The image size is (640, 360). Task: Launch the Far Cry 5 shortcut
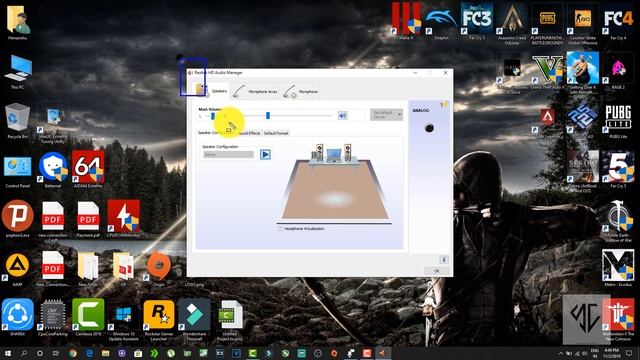[x=618, y=169]
